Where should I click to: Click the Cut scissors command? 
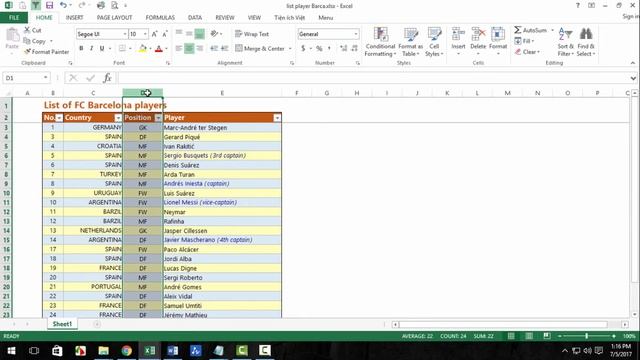click(x=33, y=30)
